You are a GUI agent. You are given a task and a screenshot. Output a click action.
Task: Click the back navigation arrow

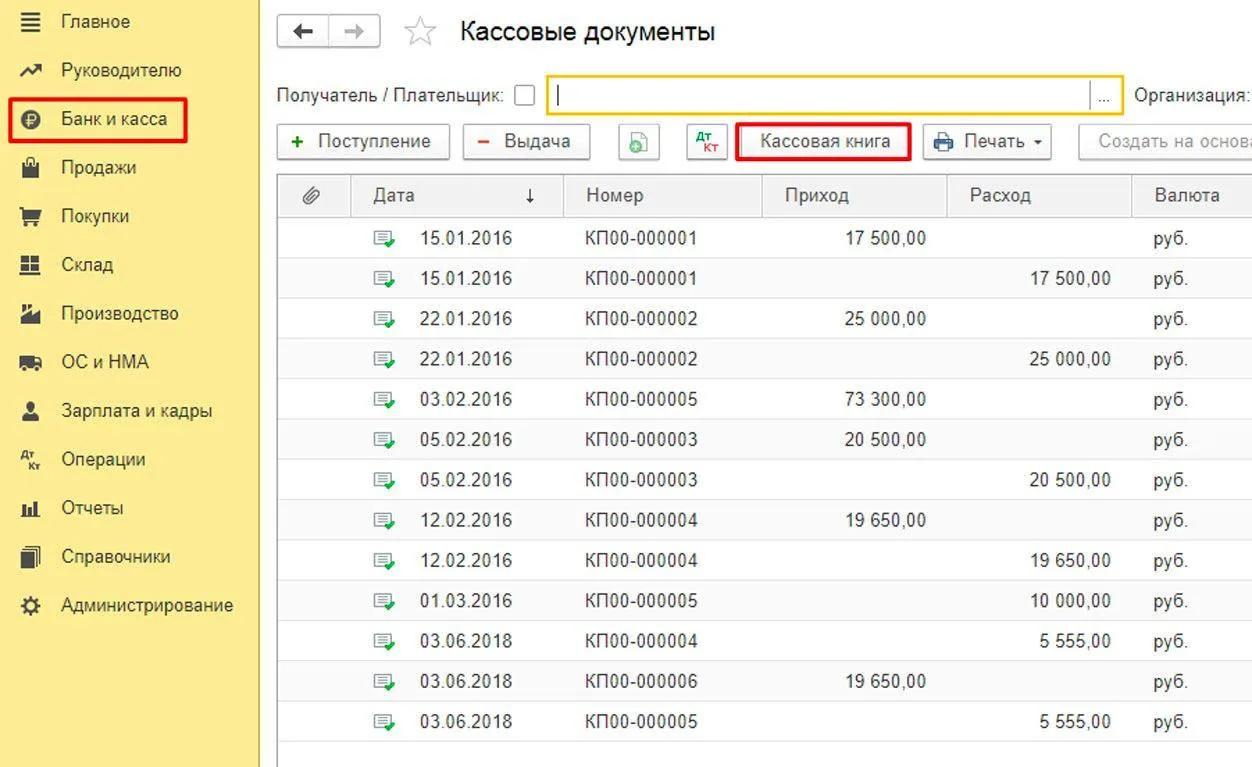coord(303,32)
